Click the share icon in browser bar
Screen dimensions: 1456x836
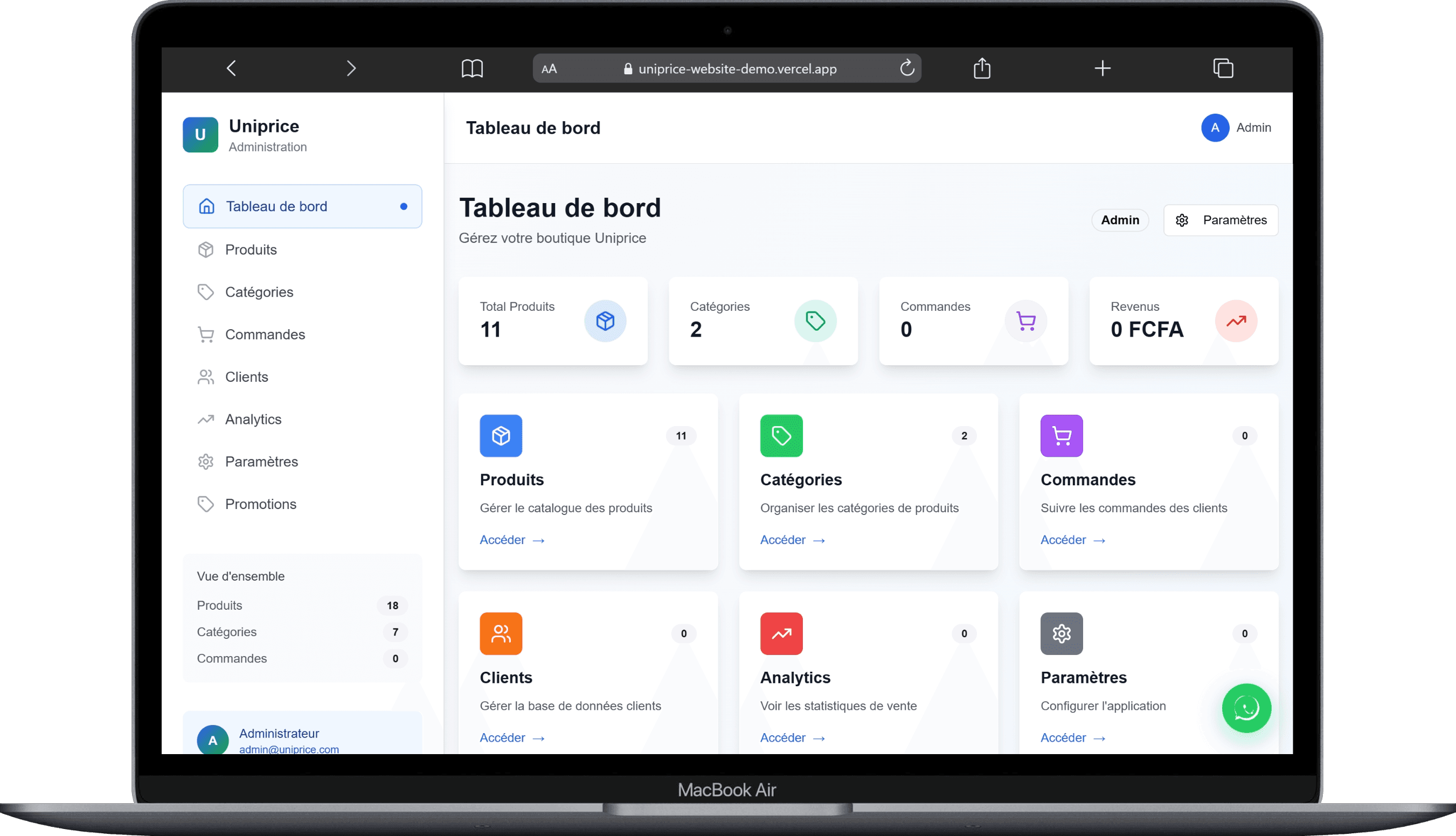pos(982,68)
